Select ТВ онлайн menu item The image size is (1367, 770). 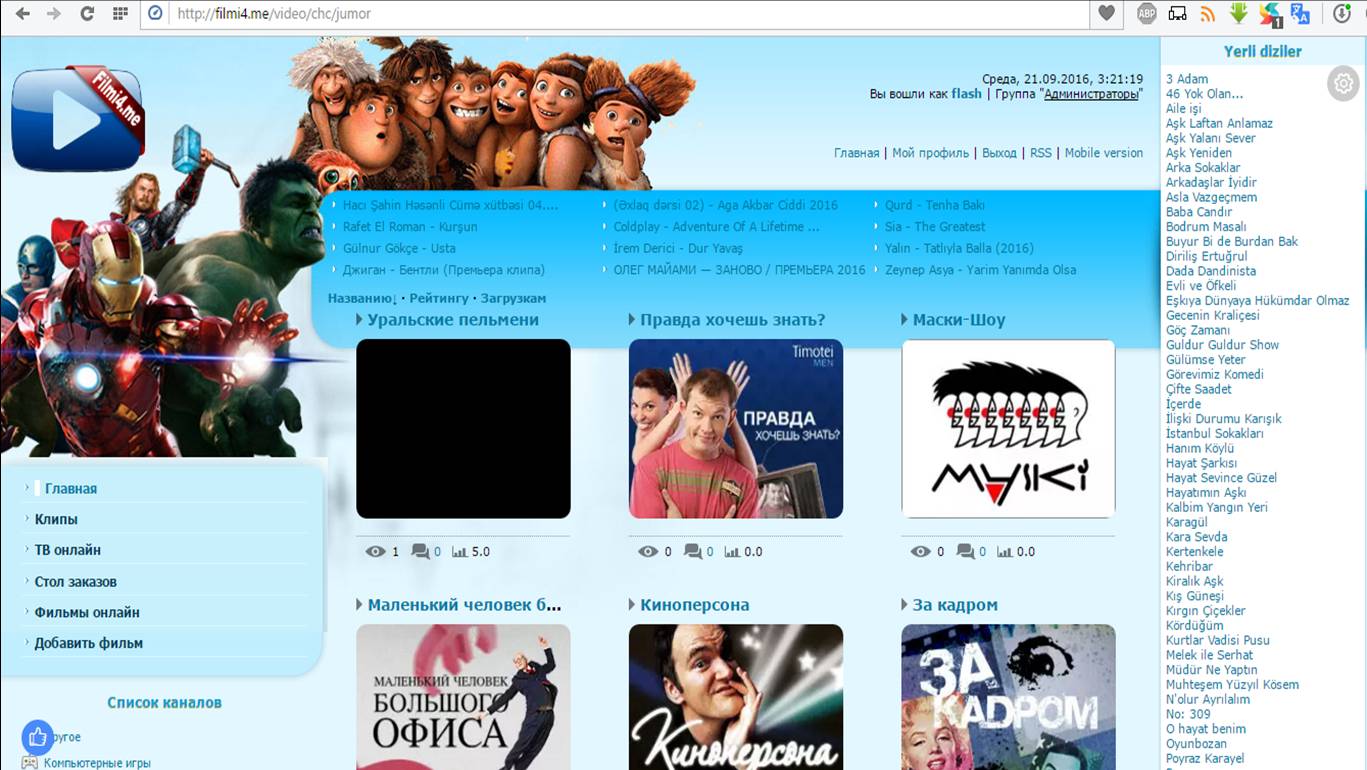click(67, 550)
